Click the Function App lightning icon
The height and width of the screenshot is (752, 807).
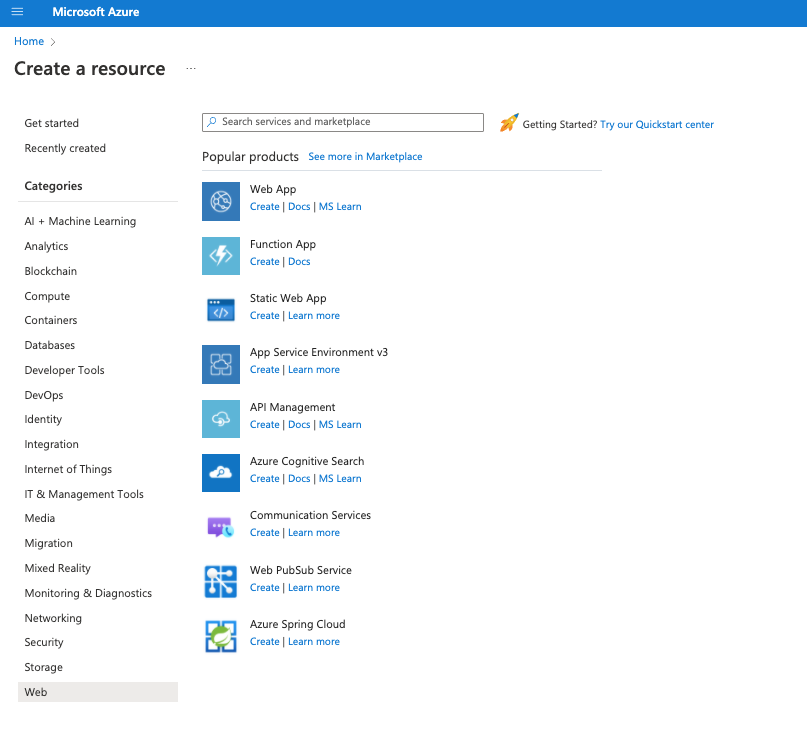pyautogui.click(x=221, y=256)
